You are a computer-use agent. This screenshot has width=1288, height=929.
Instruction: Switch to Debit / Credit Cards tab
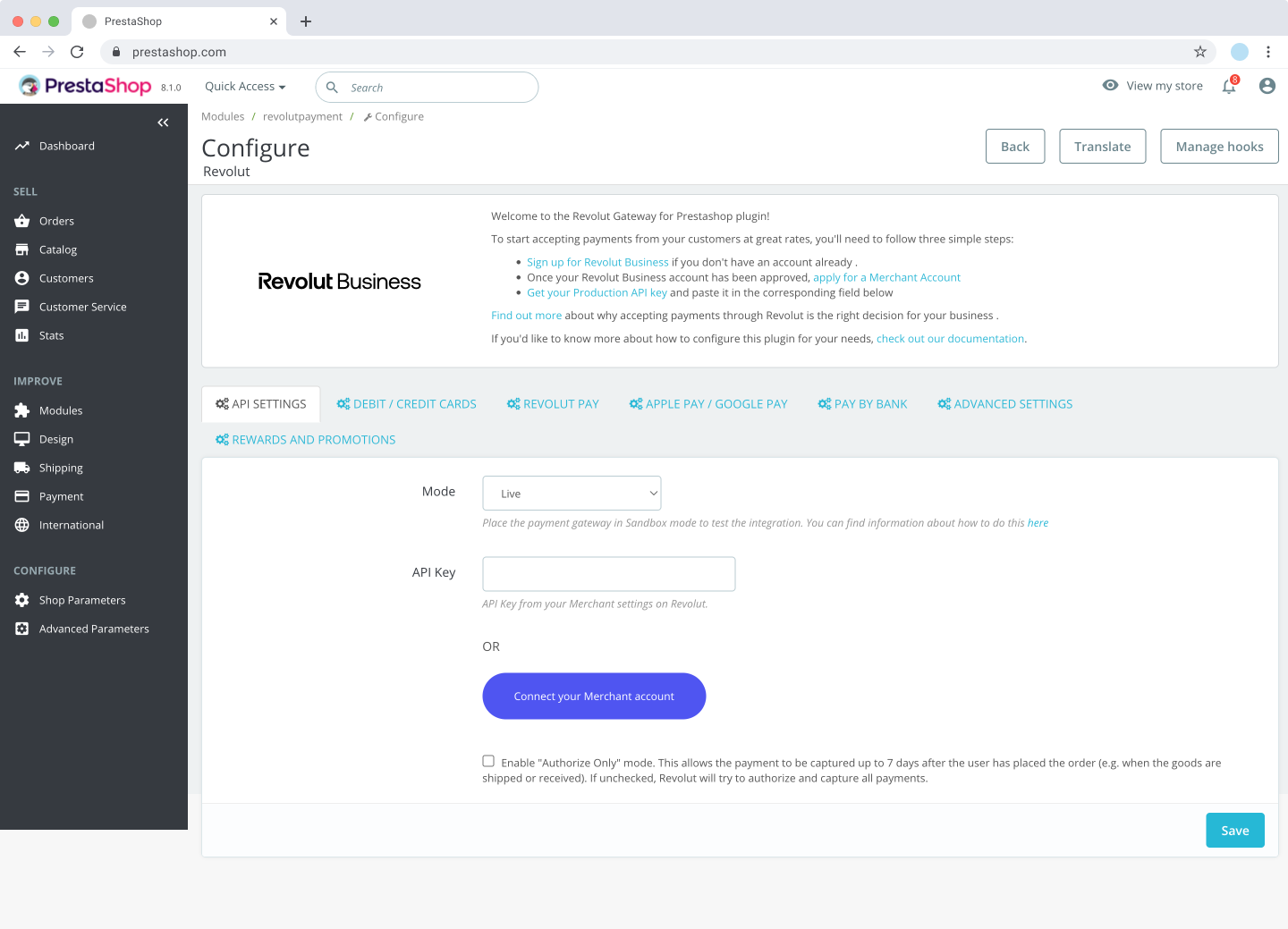(407, 404)
